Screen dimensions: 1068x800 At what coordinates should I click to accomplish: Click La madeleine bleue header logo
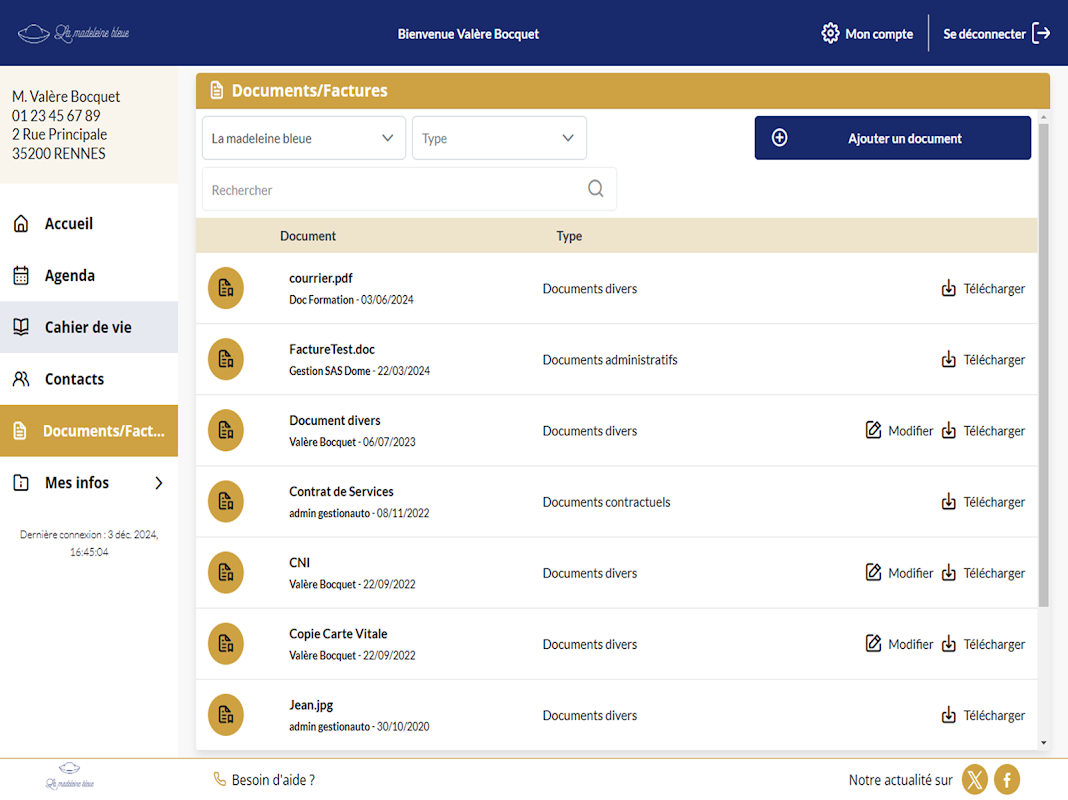(x=74, y=33)
